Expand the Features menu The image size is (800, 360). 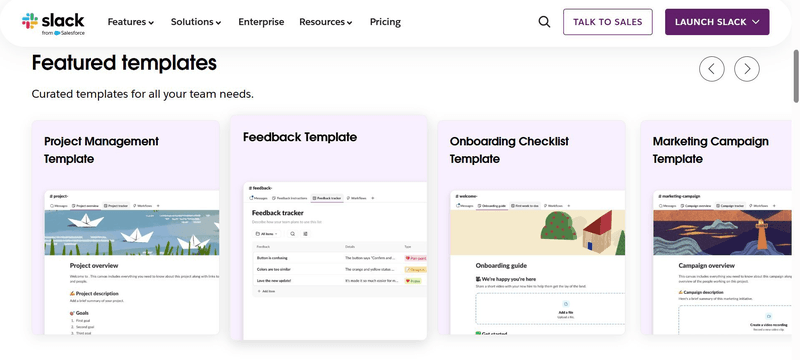pos(131,22)
